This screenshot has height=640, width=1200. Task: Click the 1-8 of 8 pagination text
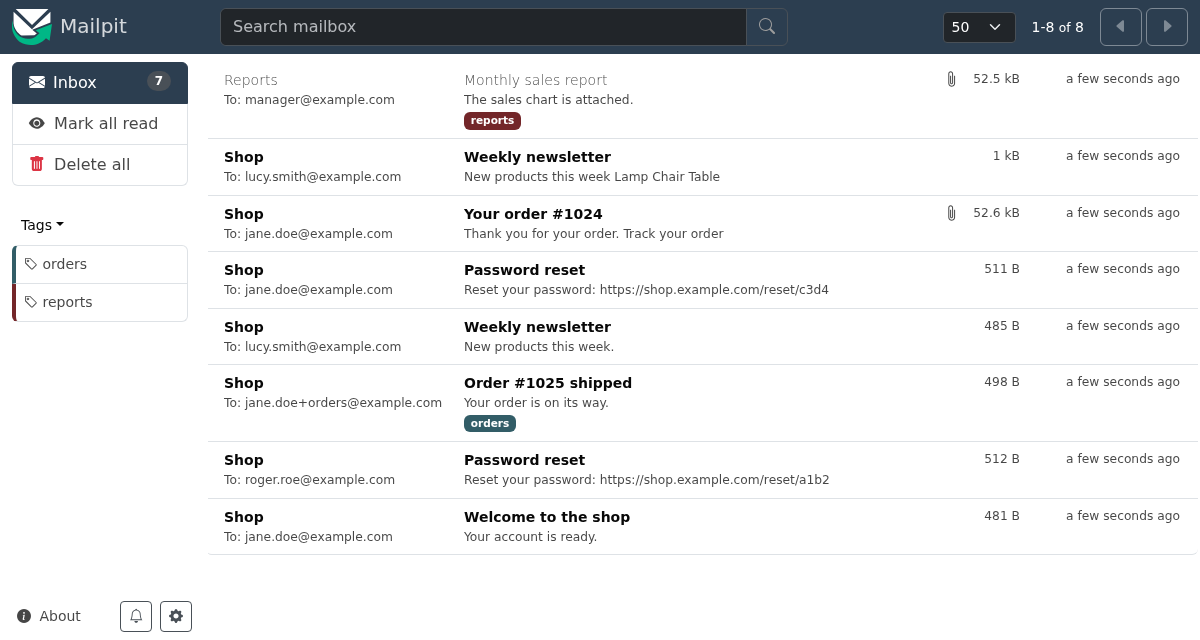tap(1057, 27)
